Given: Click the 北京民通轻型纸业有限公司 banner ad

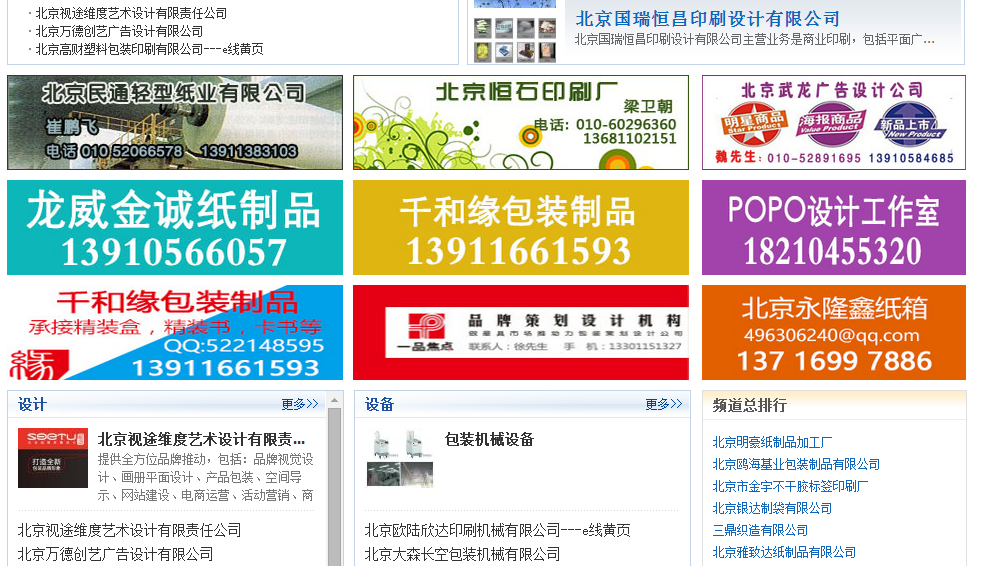Looking at the screenshot, I should [174, 122].
